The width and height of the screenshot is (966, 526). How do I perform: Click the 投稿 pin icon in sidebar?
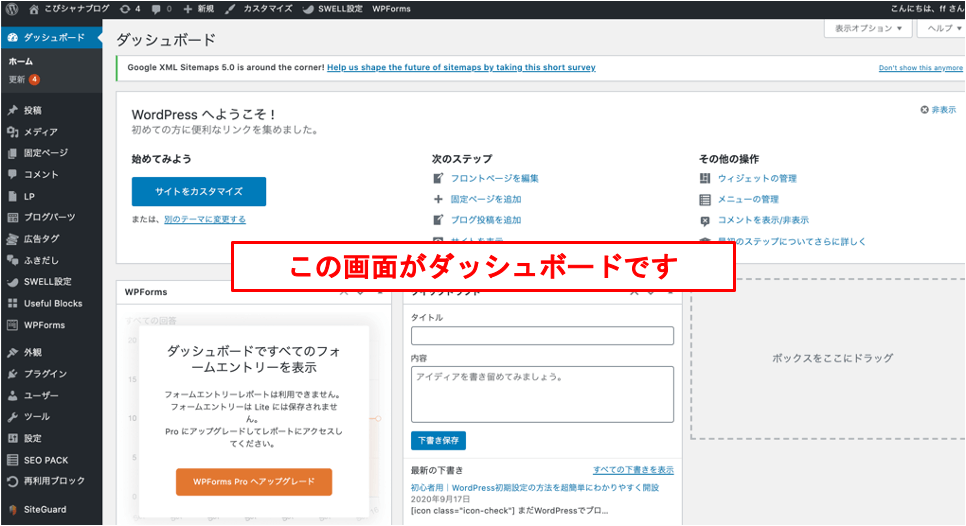point(12,110)
